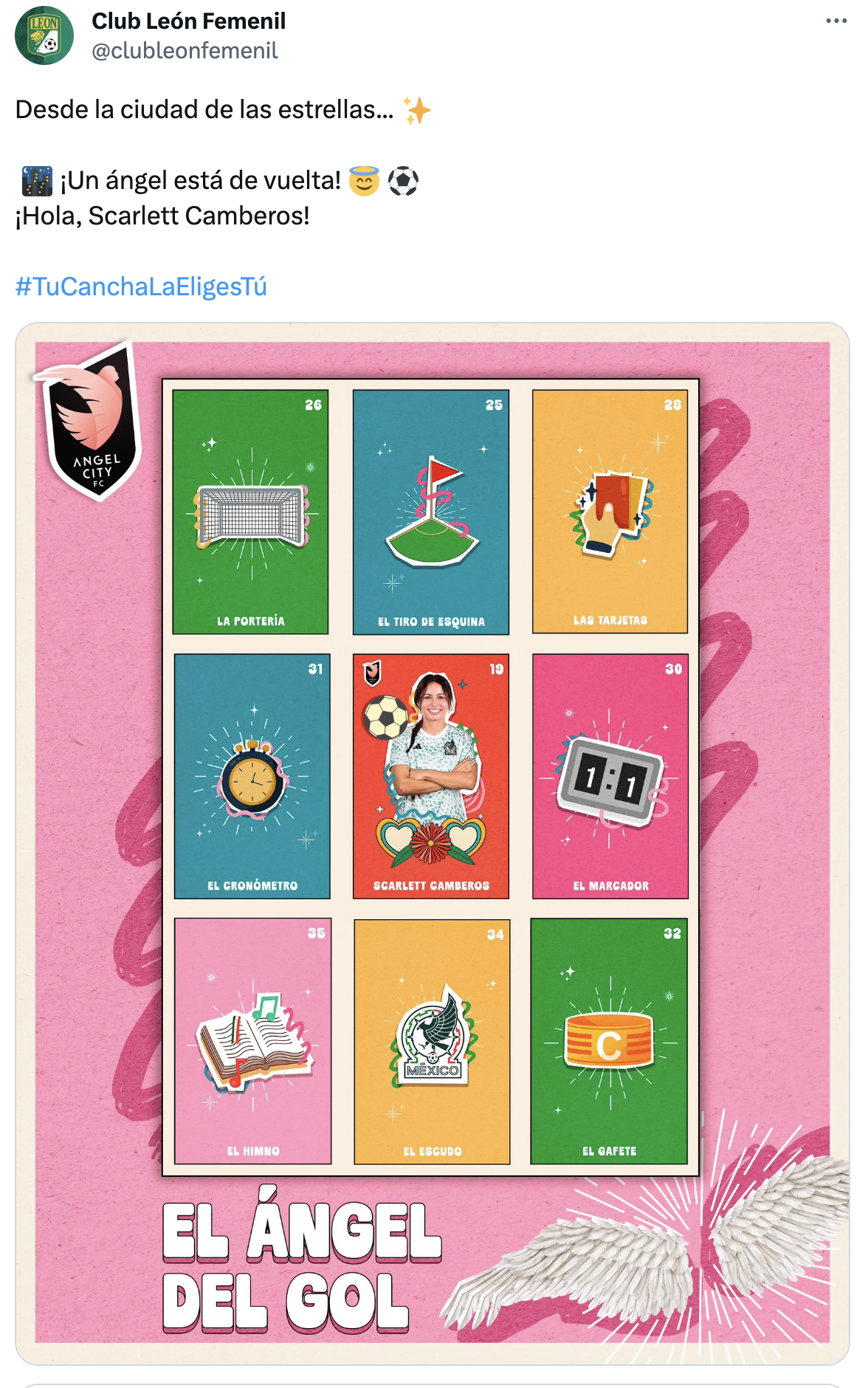
Task: Click the Scarlett Camberos player card
Action: click(x=431, y=776)
